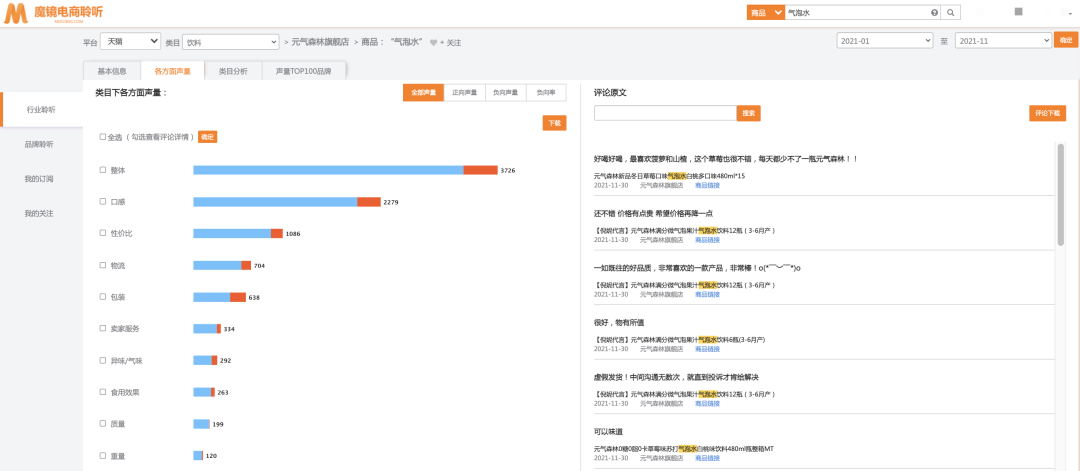Screen dimensions: 1080x471
Task: Switch to the 基本信息 tab
Action: tap(112, 71)
